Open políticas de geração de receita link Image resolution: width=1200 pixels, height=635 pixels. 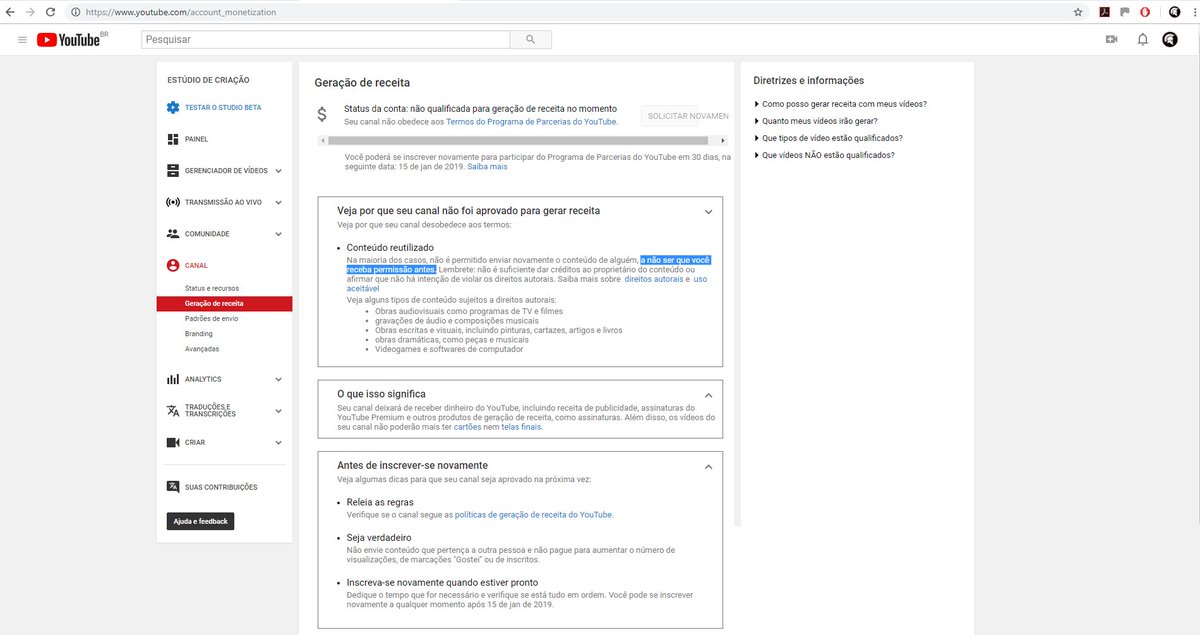coord(533,514)
